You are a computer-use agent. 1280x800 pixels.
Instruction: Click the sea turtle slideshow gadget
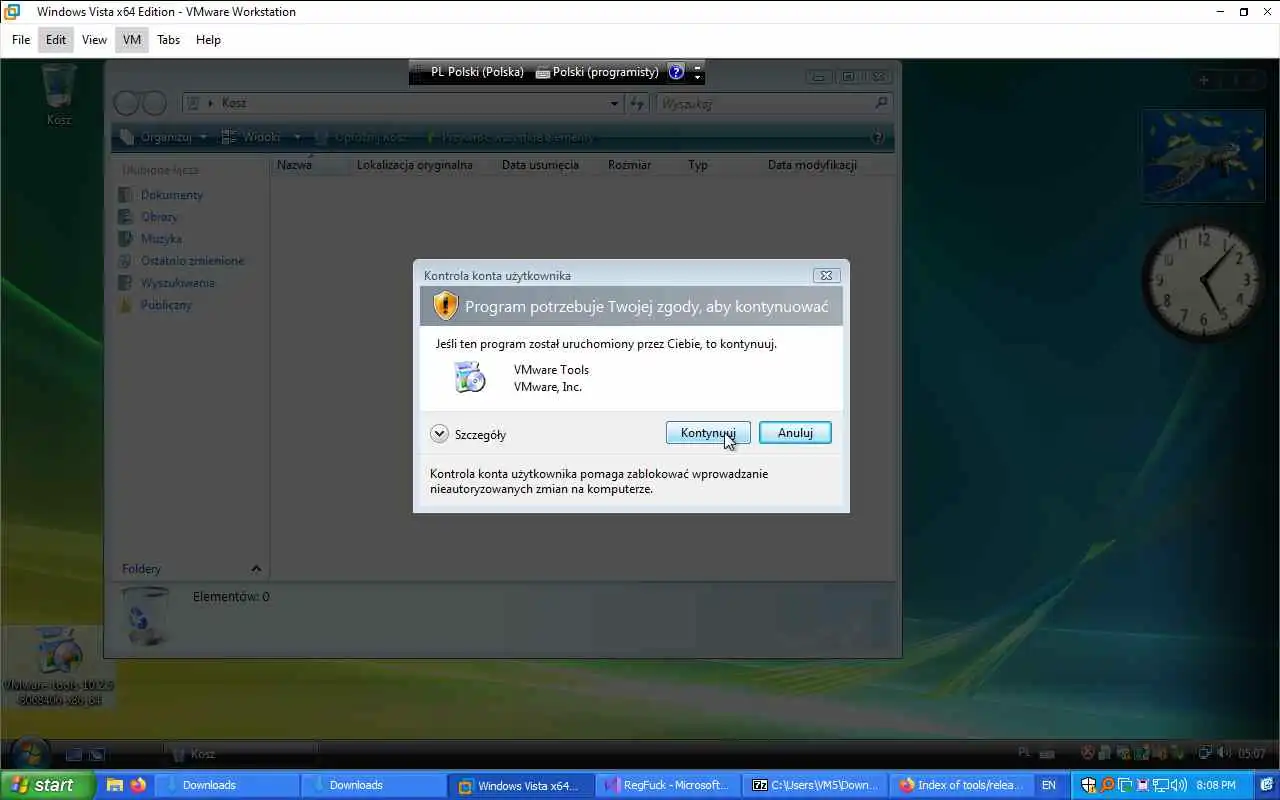click(x=1203, y=155)
